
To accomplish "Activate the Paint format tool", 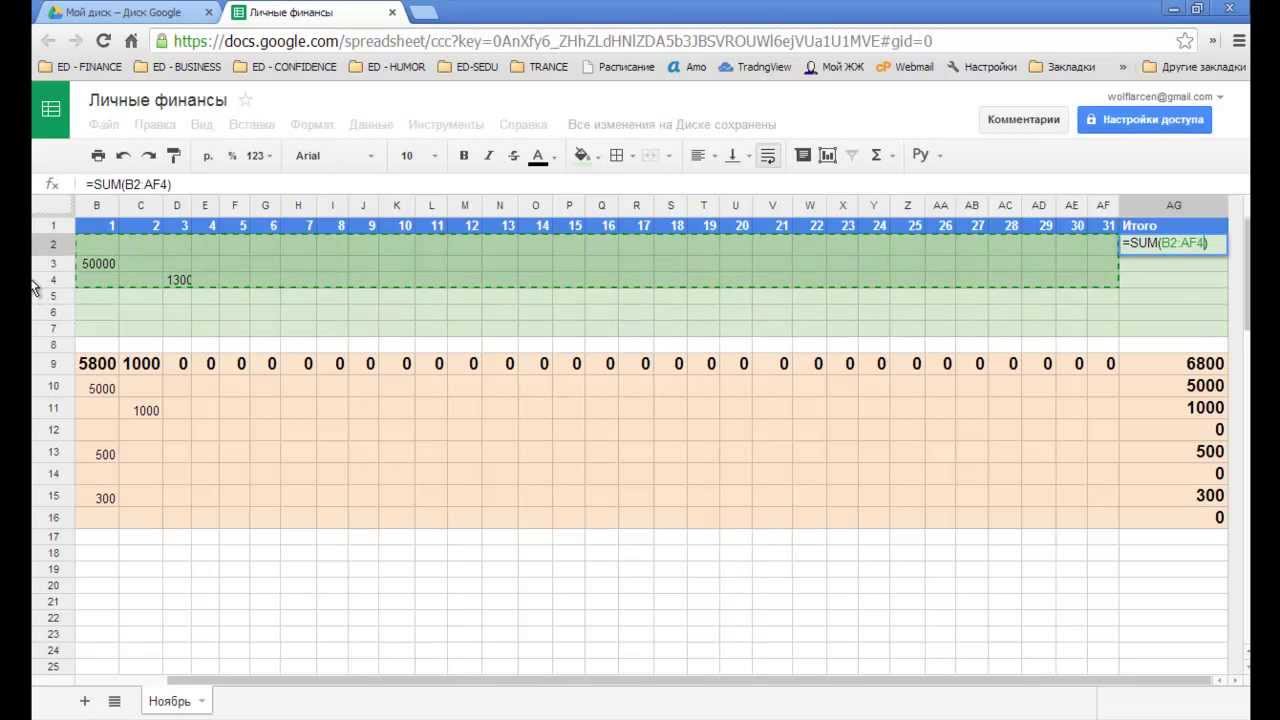I will pos(173,155).
